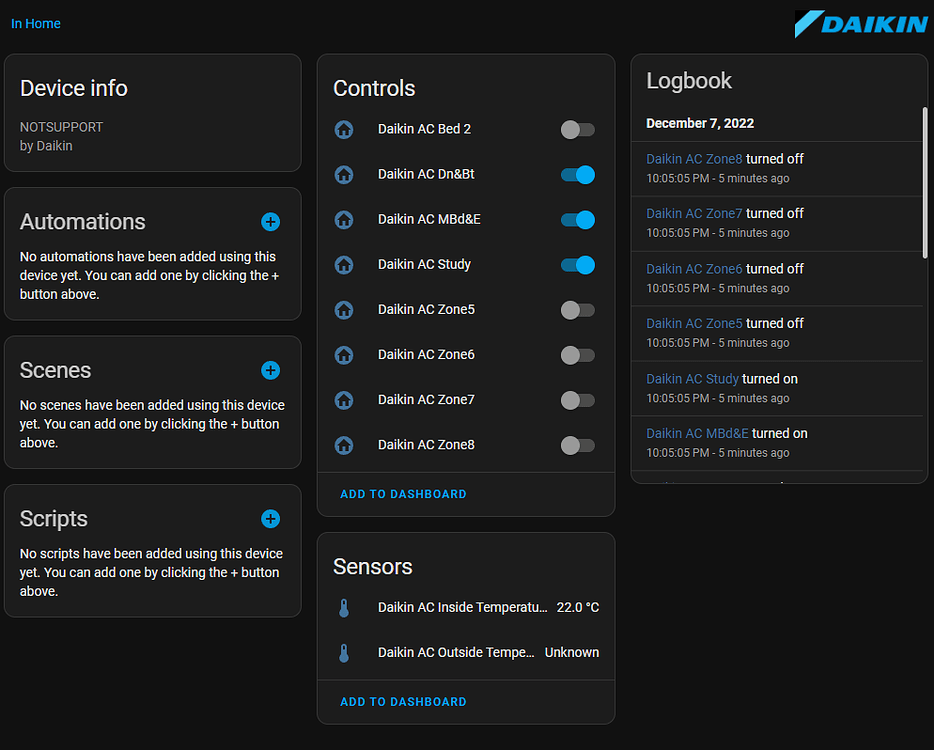Disable the Daikin AC MBd&E switch
This screenshot has width=934, height=750.
click(x=577, y=219)
